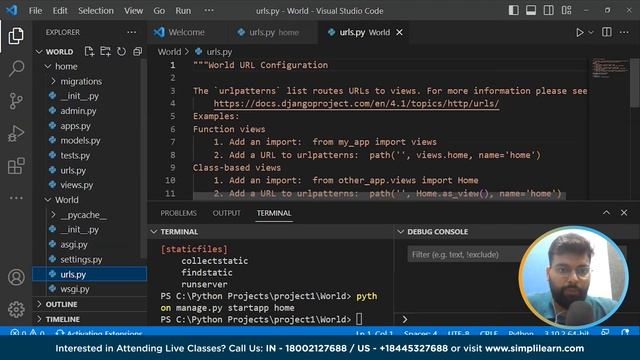Show additional activity bar views ellipsis

[x=16, y=198]
